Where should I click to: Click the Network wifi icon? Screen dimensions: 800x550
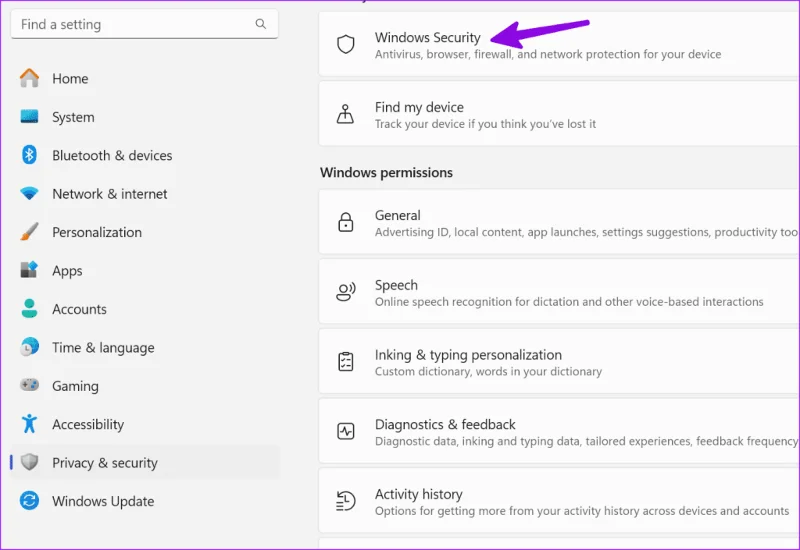(x=29, y=193)
